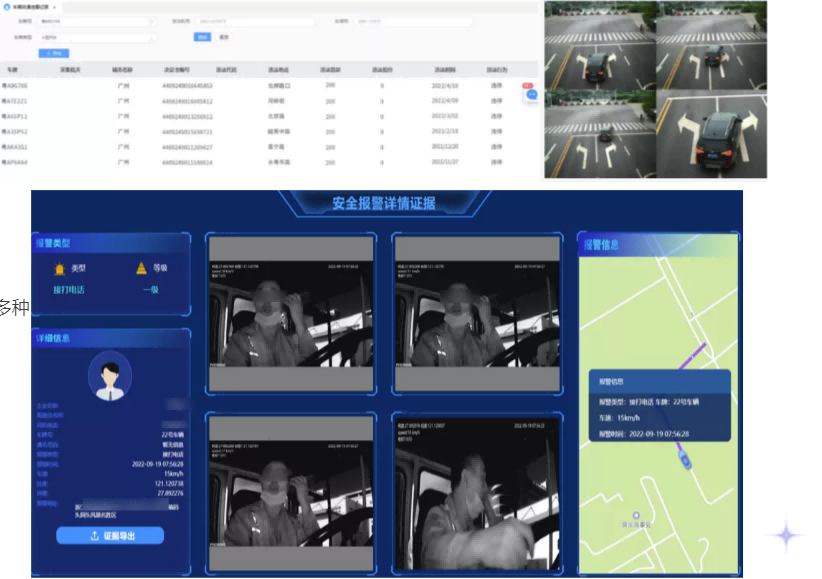Click the middle date filter input field
This screenshot has height=579, width=822.
(255, 22)
